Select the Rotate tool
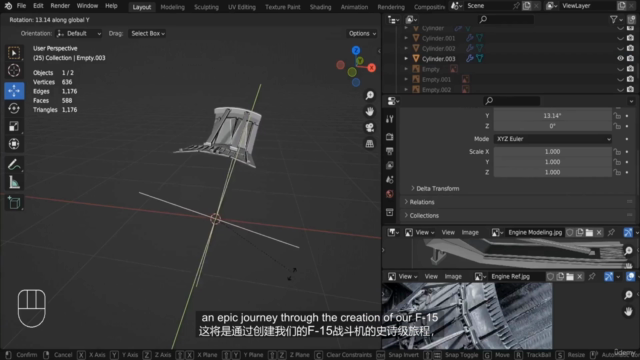This screenshot has width=640, height=360. (x=14, y=109)
